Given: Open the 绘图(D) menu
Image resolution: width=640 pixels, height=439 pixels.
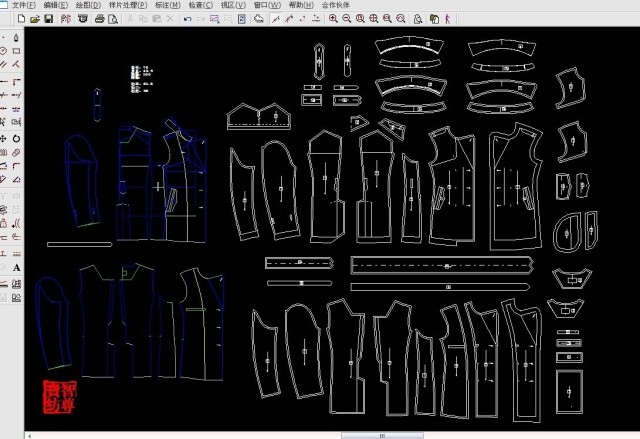Looking at the screenshot, I should point(88,5).
